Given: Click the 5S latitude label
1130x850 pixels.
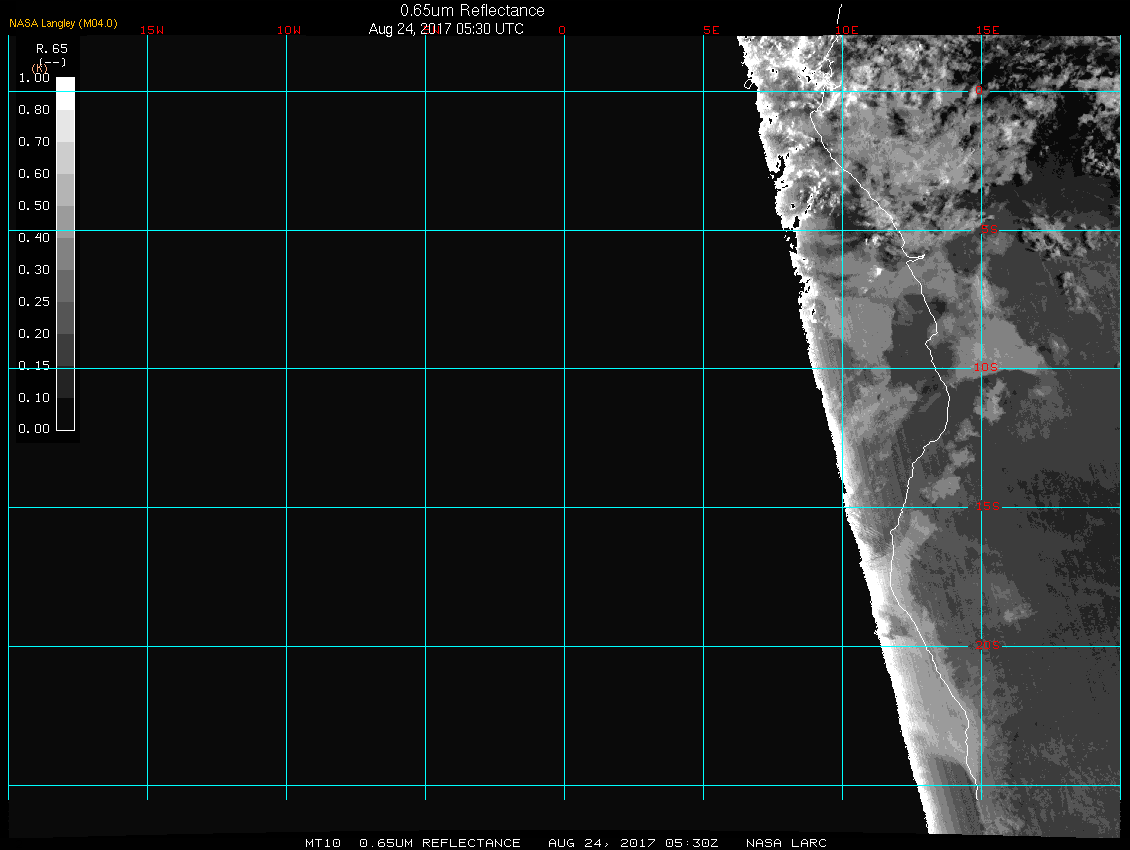Looking at the screenshot, I should [989, 231].
